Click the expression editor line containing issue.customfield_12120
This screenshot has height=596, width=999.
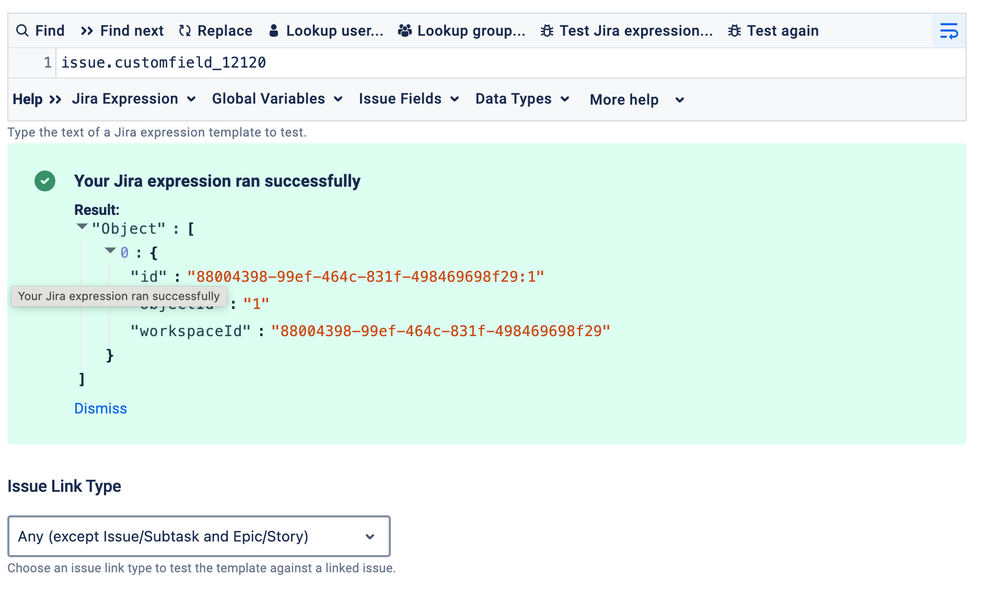(x=511, y=62)
